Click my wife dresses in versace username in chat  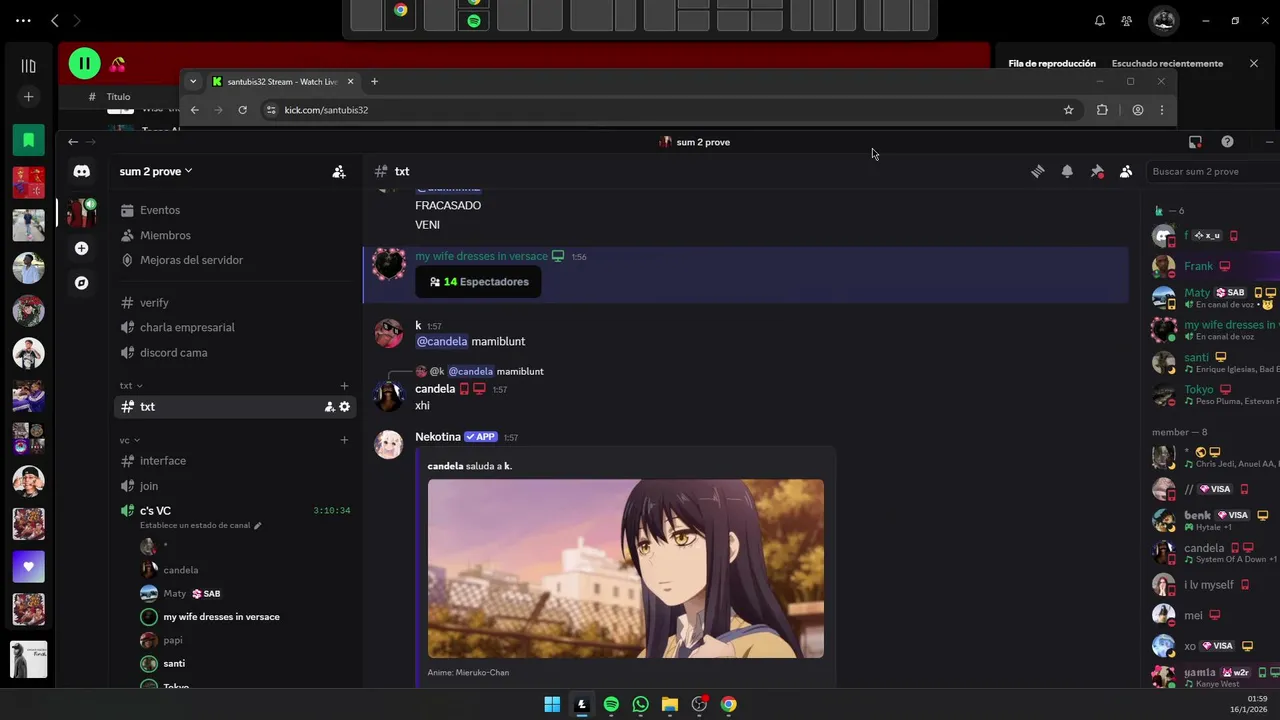click(481, 257)
